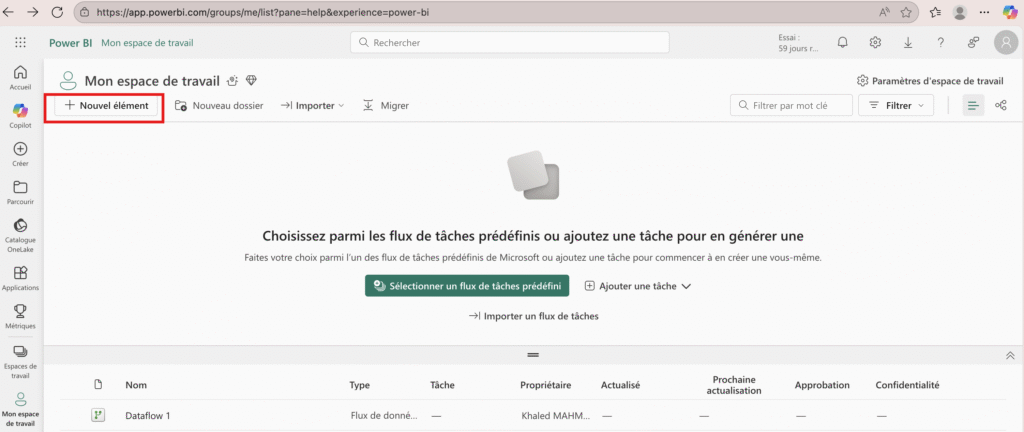Screen dimensions: 1024x432
Task: Click Dataflow 1 item type icon
Action: [x=98, y=415]
